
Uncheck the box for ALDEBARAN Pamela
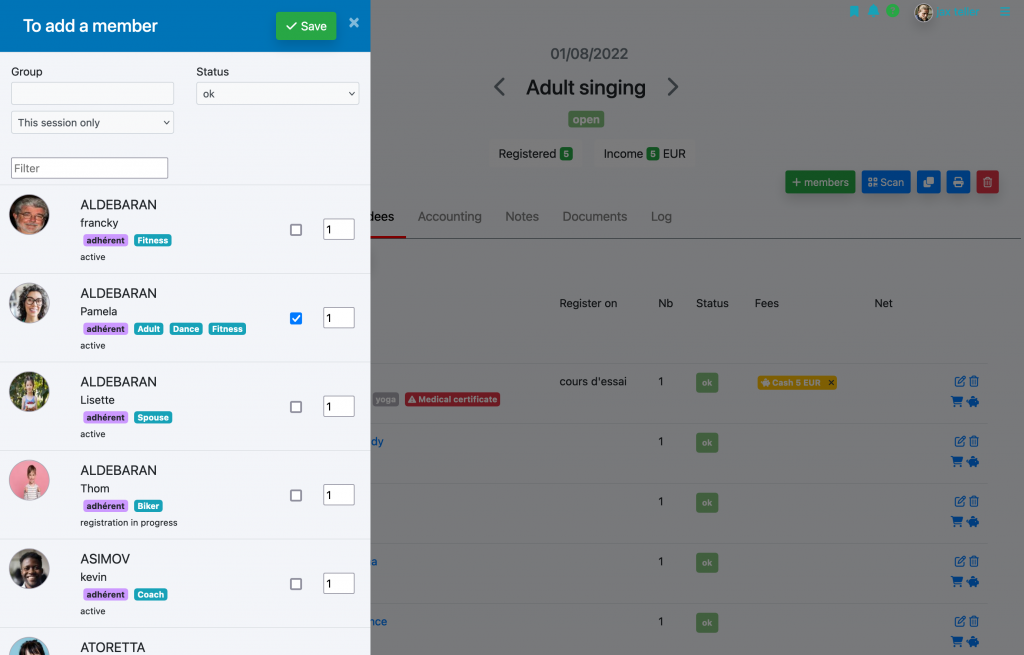[296, 318]
